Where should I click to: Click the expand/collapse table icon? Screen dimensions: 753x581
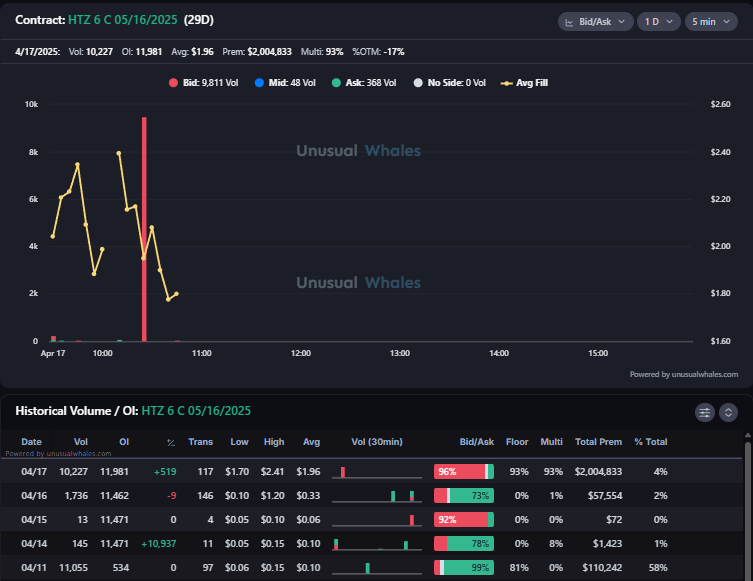tap(728, 412)
